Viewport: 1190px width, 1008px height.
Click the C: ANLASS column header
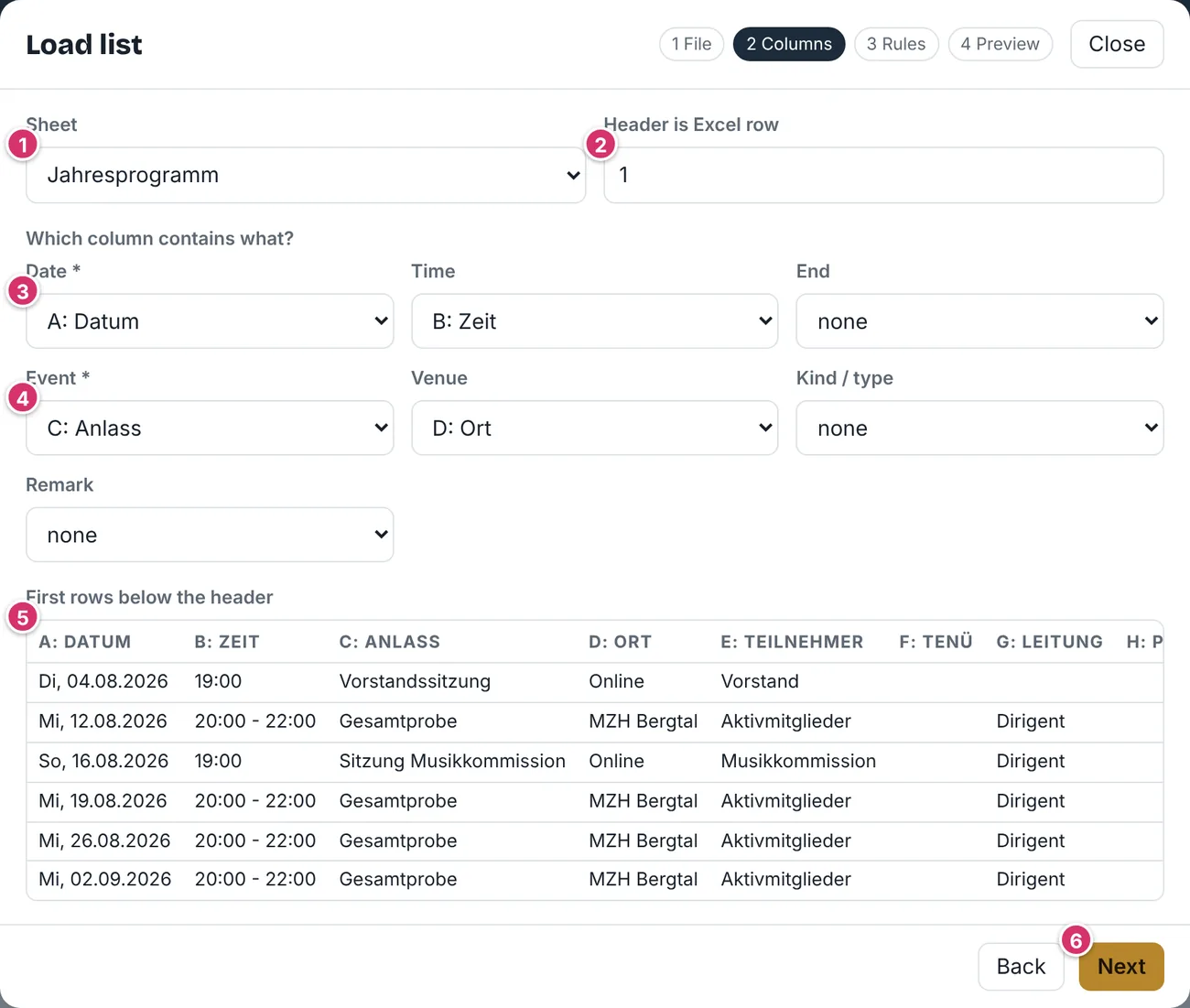[x=390, y=642]
